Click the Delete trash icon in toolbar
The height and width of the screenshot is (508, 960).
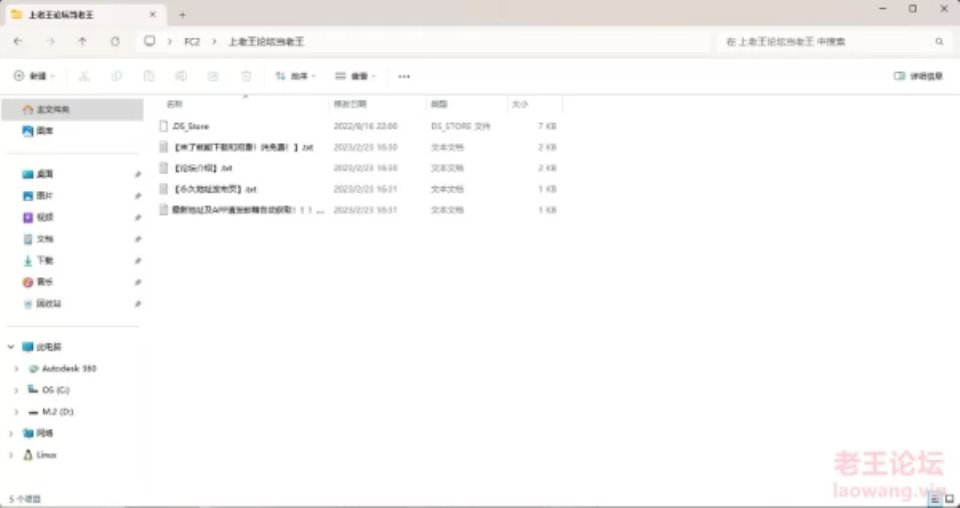click(x=246, y=76)
